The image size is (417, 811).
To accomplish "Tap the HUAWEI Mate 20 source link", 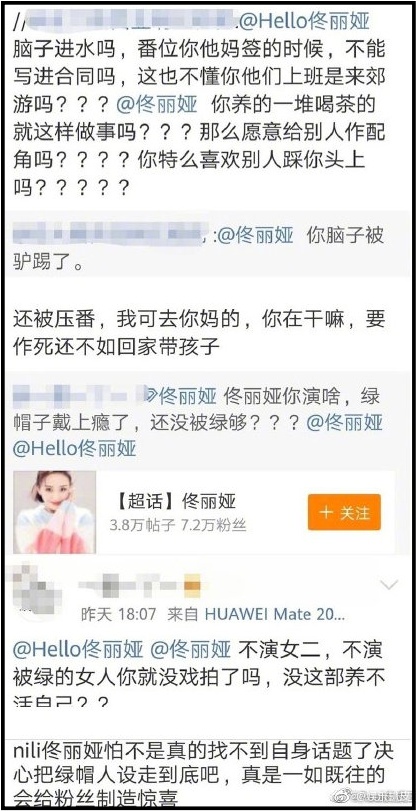I will [x=275, y=614].
